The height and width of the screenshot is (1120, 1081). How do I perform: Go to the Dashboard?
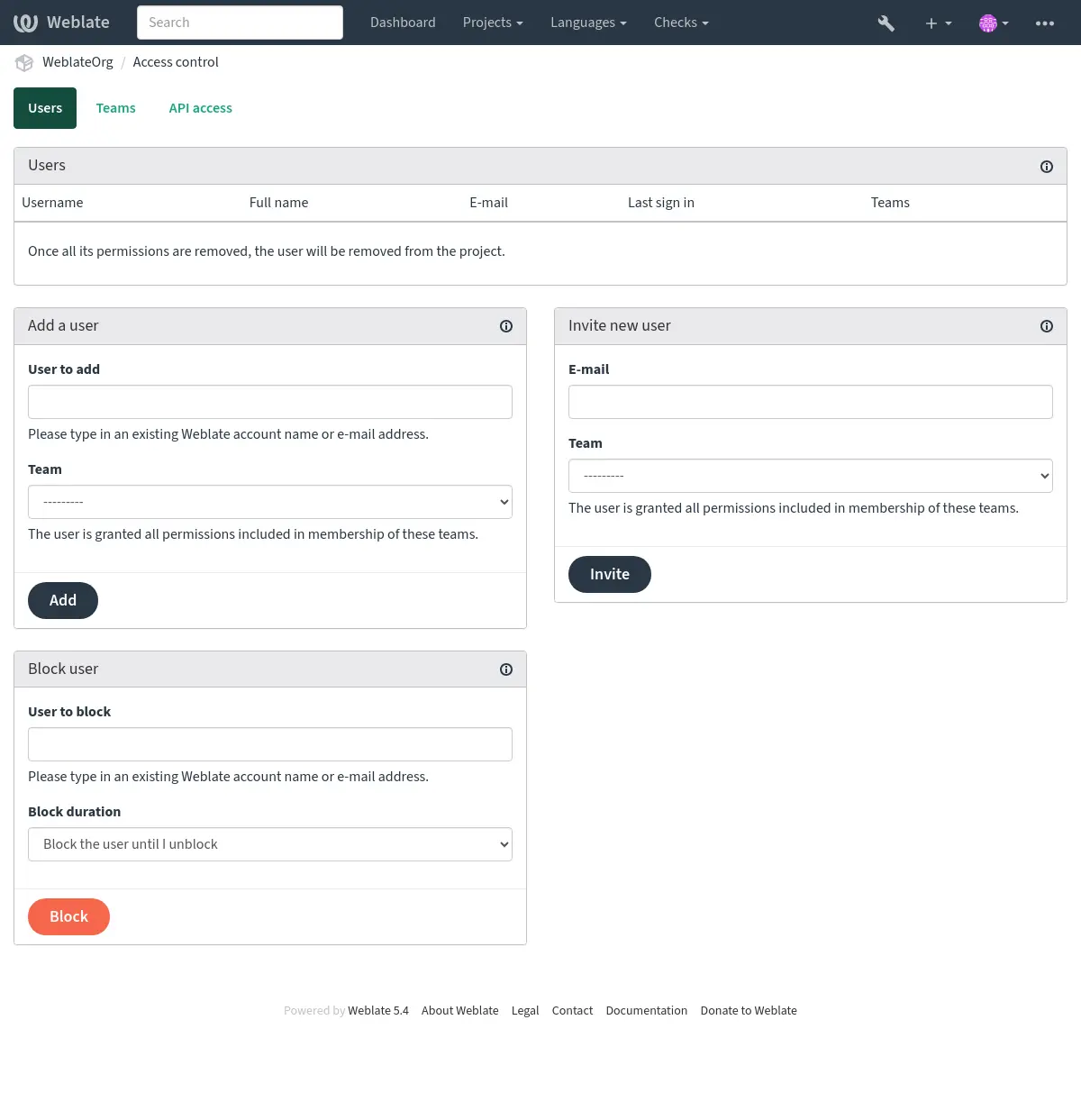click(403, 23)
